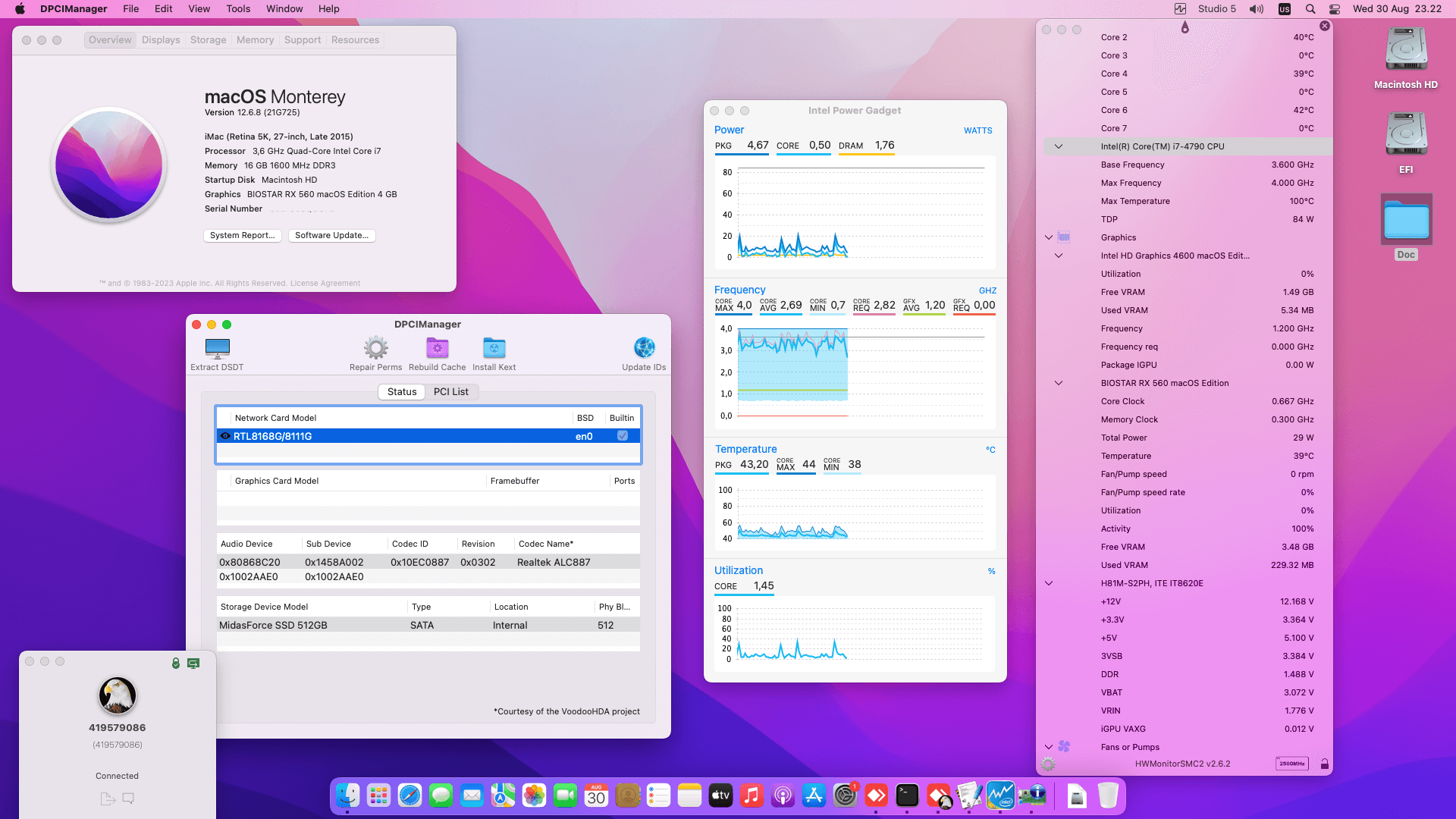Click the Total Power row under BIOSTAR RX 560
This screenshot has width=1456, height=819.
(1188, 438)
